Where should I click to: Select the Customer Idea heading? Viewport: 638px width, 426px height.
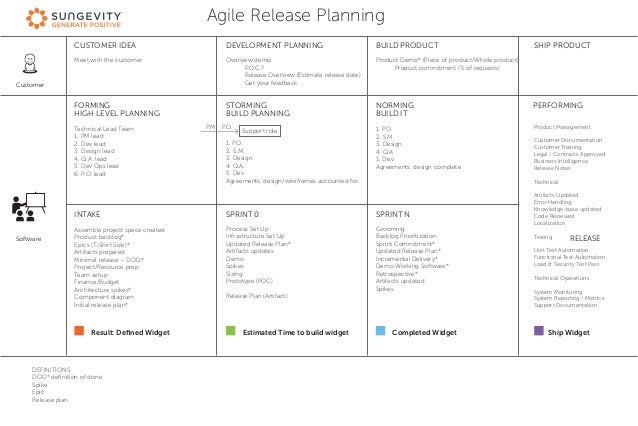(105, 45)
